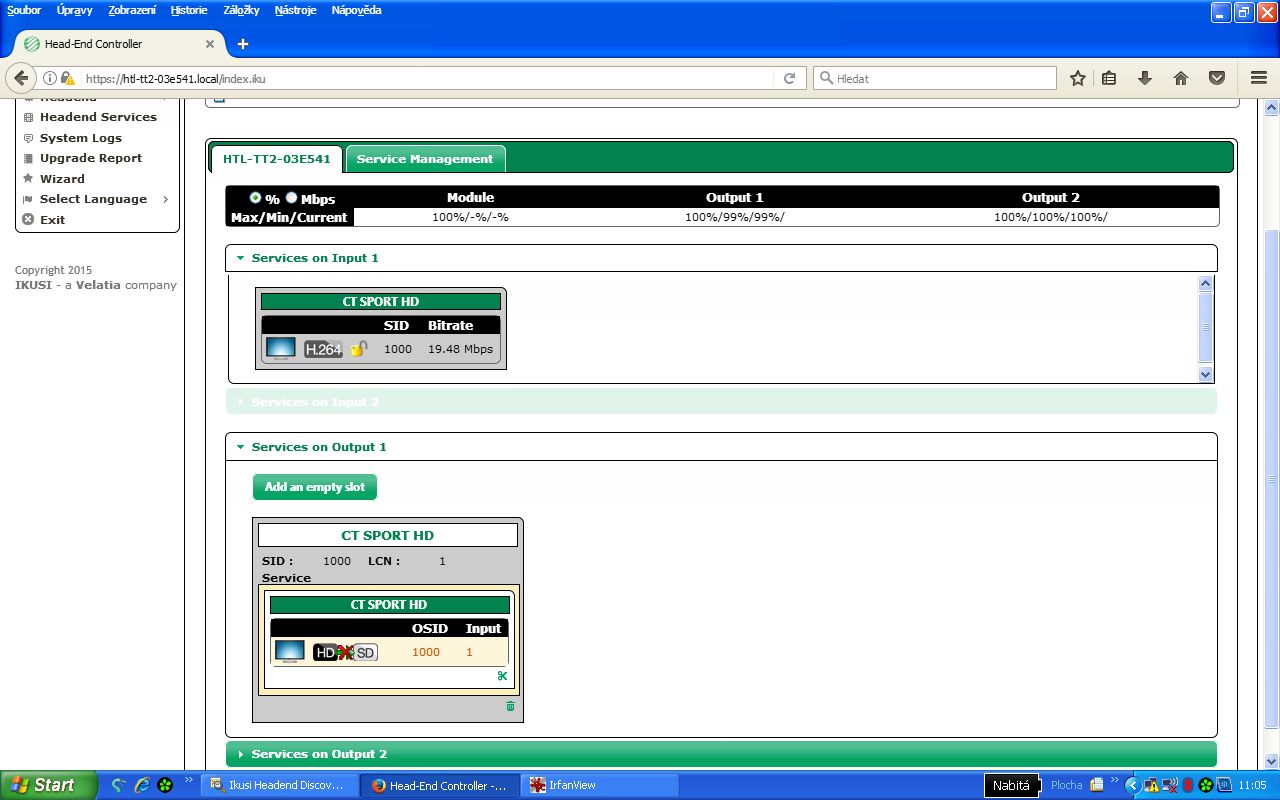Open Upgrade Report from the sidebar
1280x800 pixels.
[90, 158]
